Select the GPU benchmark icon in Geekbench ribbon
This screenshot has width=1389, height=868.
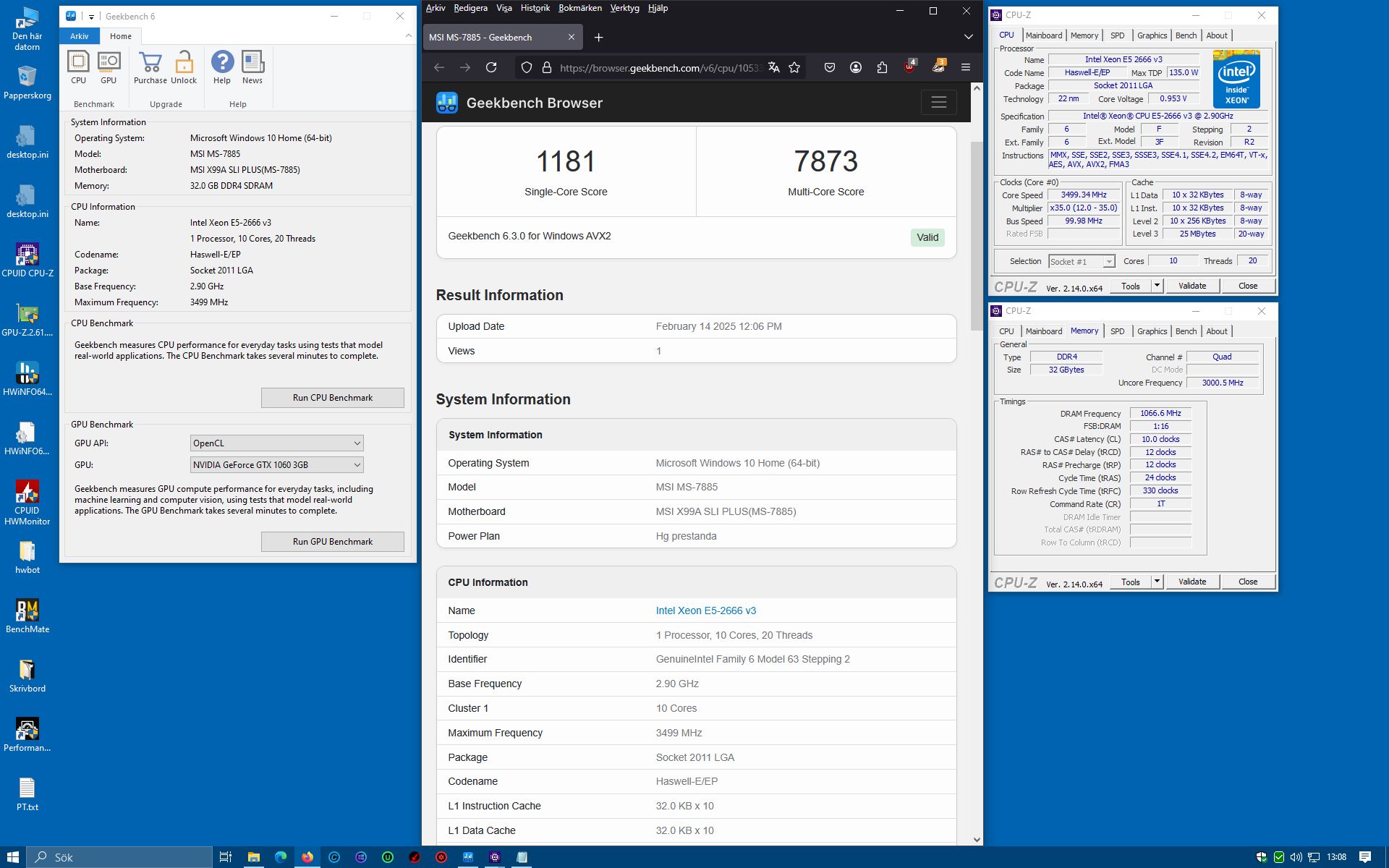tap(109, 67)
